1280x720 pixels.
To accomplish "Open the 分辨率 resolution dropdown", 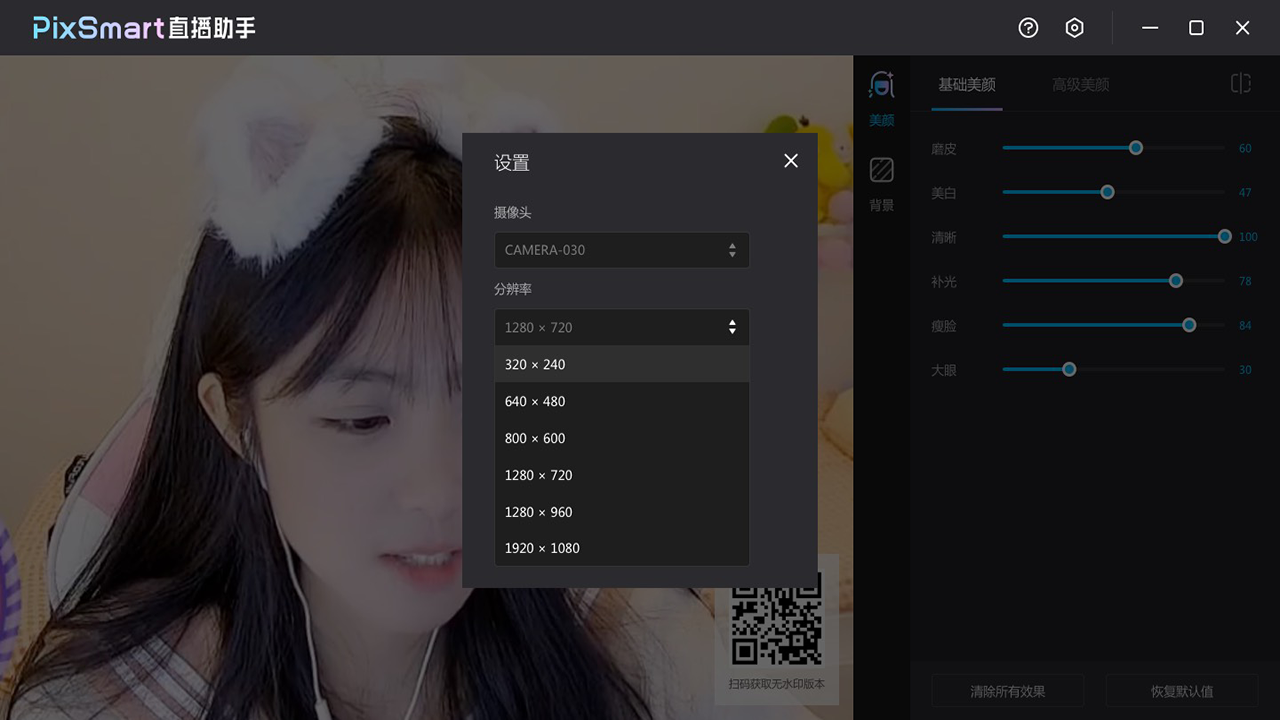I will [622, 327].
